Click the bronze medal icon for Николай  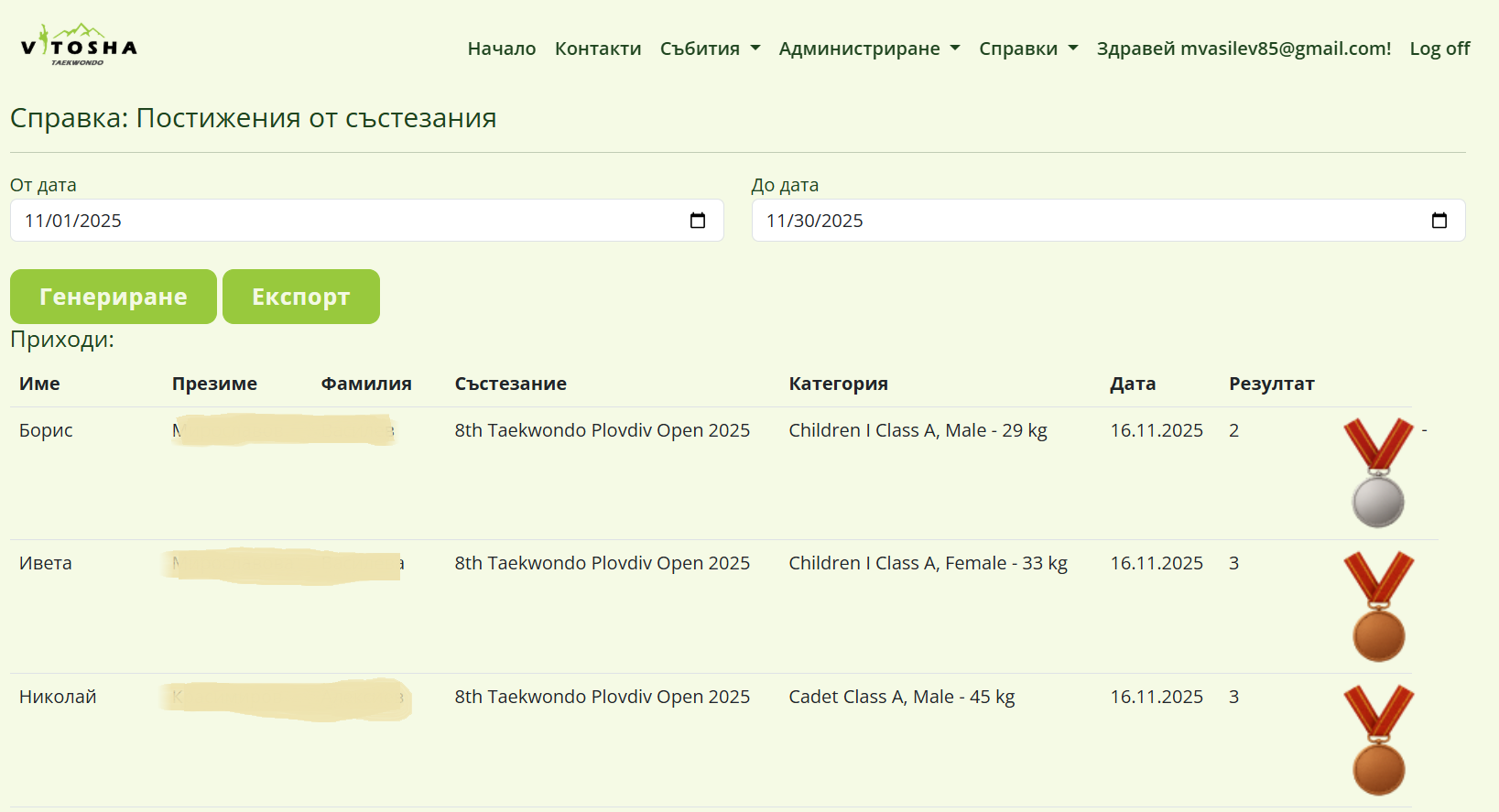point(1378,740)
